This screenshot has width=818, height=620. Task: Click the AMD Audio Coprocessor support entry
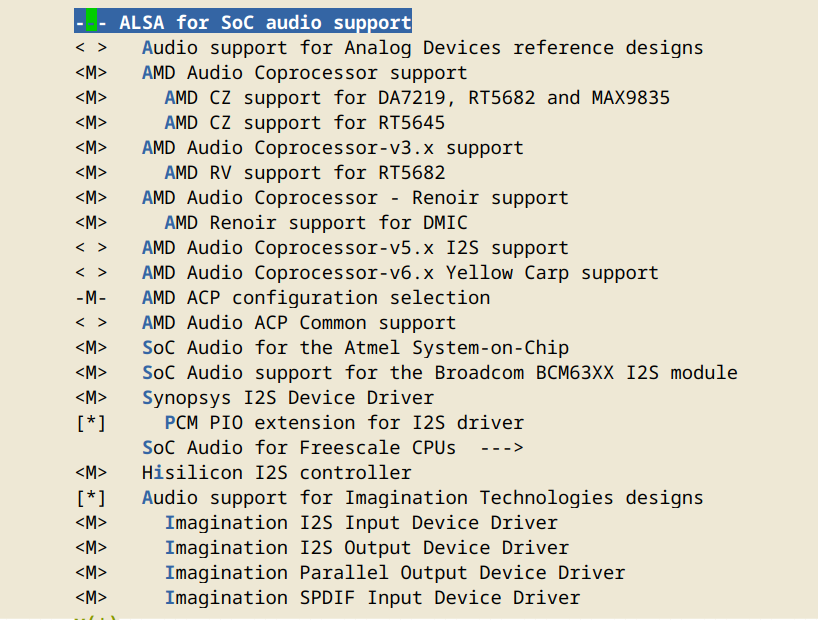pos(304,73)
